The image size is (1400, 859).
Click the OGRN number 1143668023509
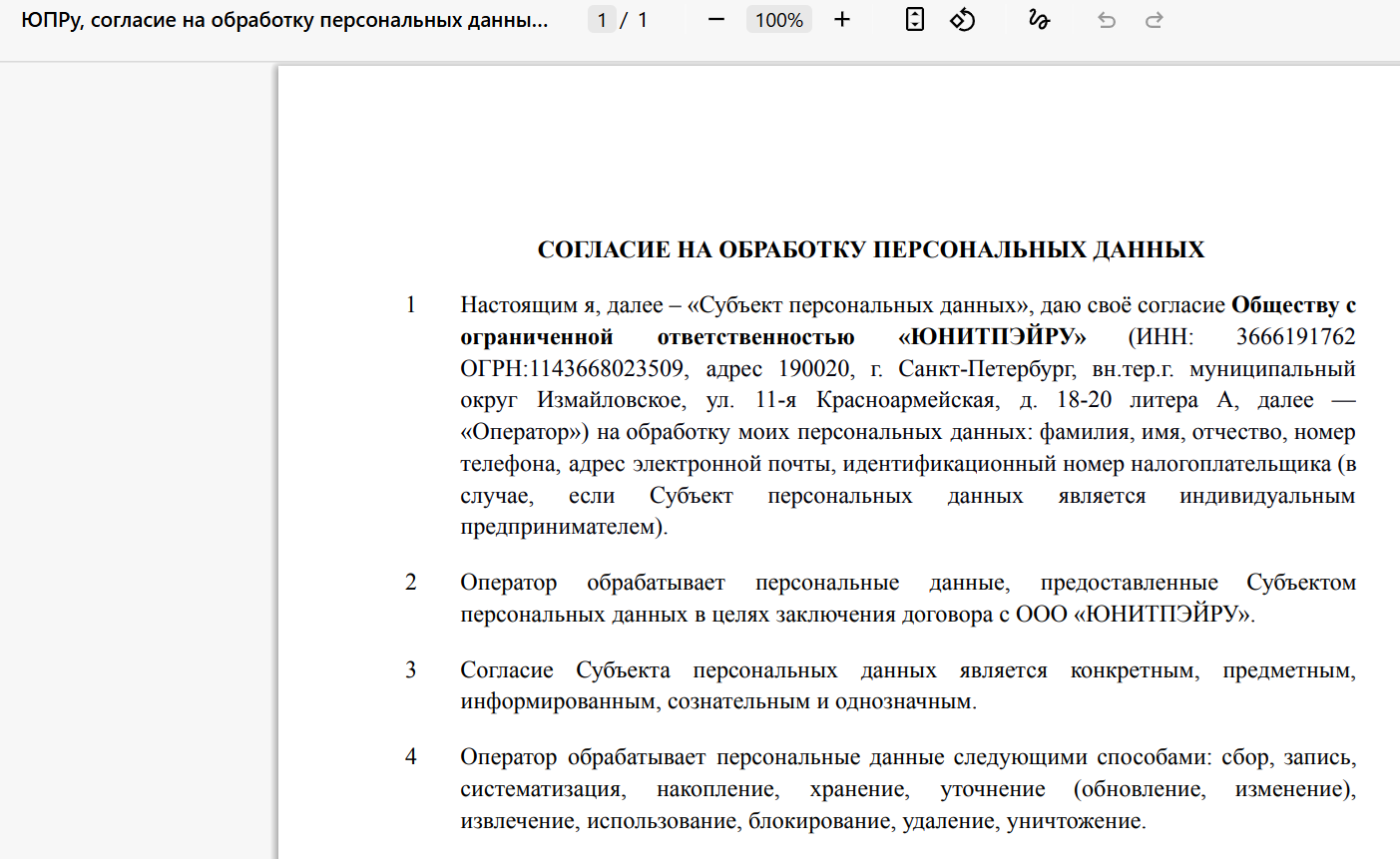pyautogui.click(x=606, y=369)
